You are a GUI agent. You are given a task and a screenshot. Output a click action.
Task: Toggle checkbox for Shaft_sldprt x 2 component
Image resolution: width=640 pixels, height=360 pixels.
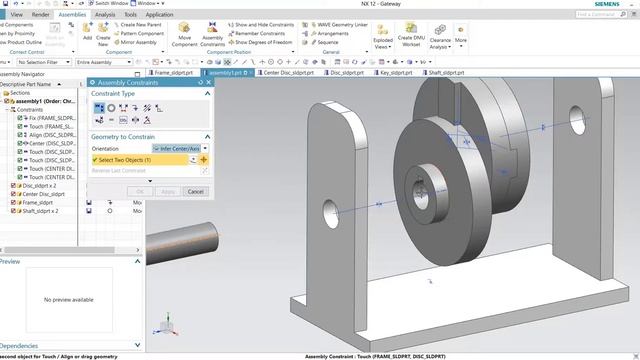13,211
